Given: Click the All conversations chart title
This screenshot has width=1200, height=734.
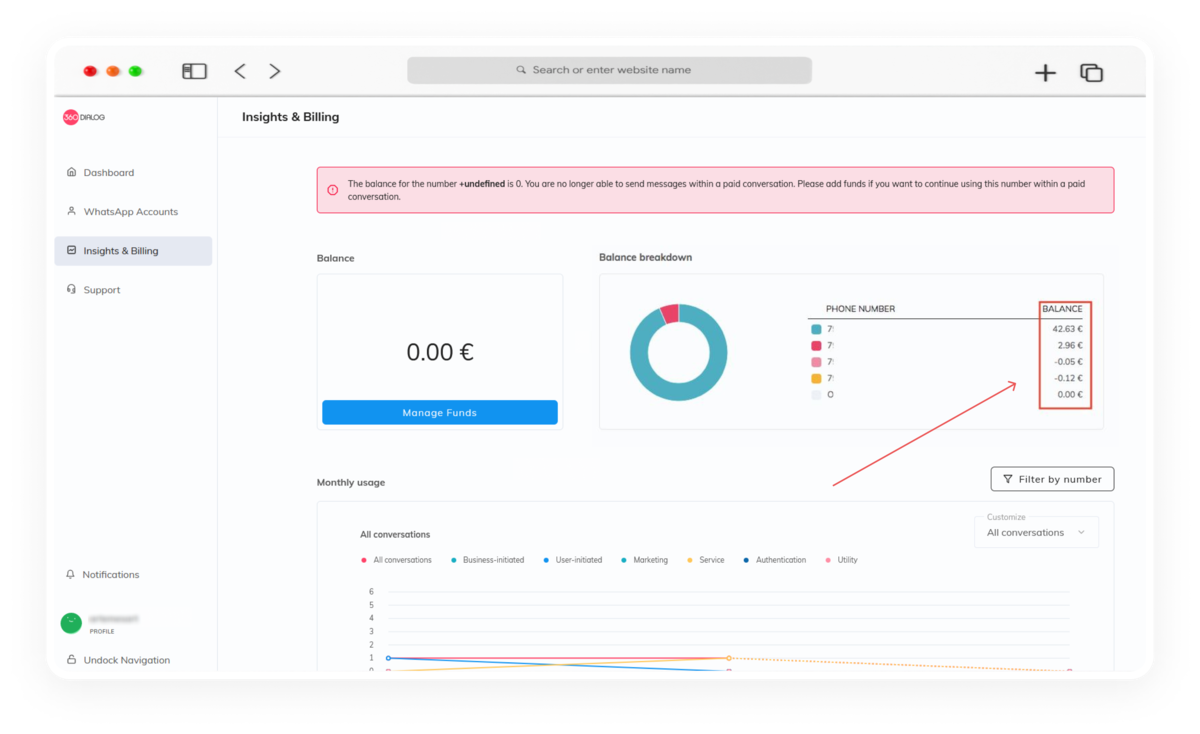Looking at the screenshot, I should click(x=395, y=534).
